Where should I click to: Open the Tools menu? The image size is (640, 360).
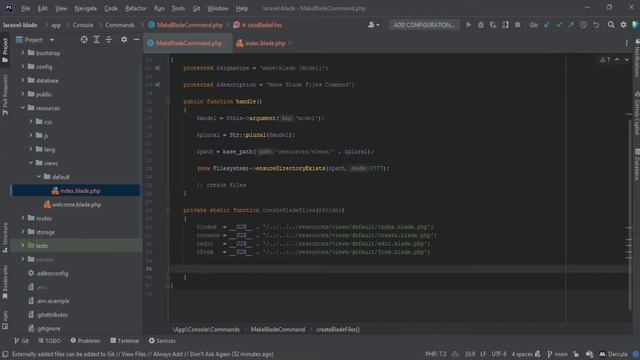coord(178,8)
